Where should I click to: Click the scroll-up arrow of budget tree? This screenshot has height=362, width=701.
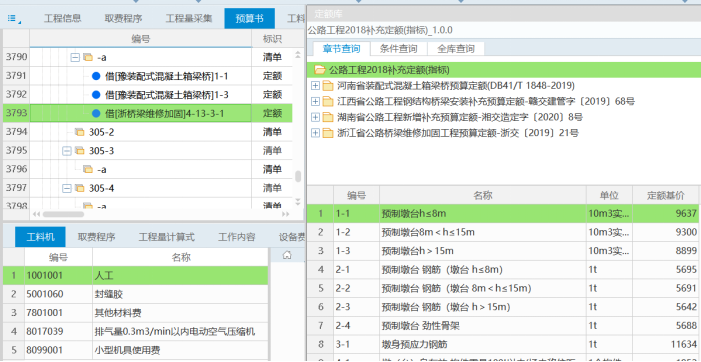click(298, 55)
